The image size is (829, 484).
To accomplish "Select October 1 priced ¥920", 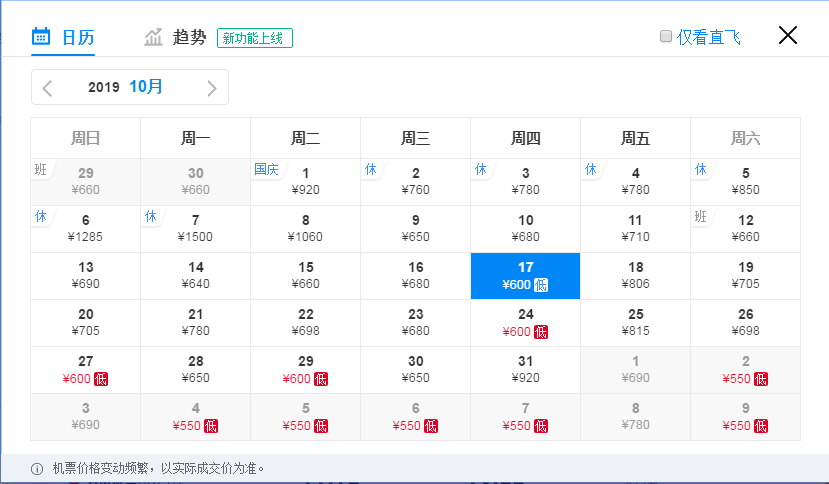I will pyautogui.click(x=306, y=182).
